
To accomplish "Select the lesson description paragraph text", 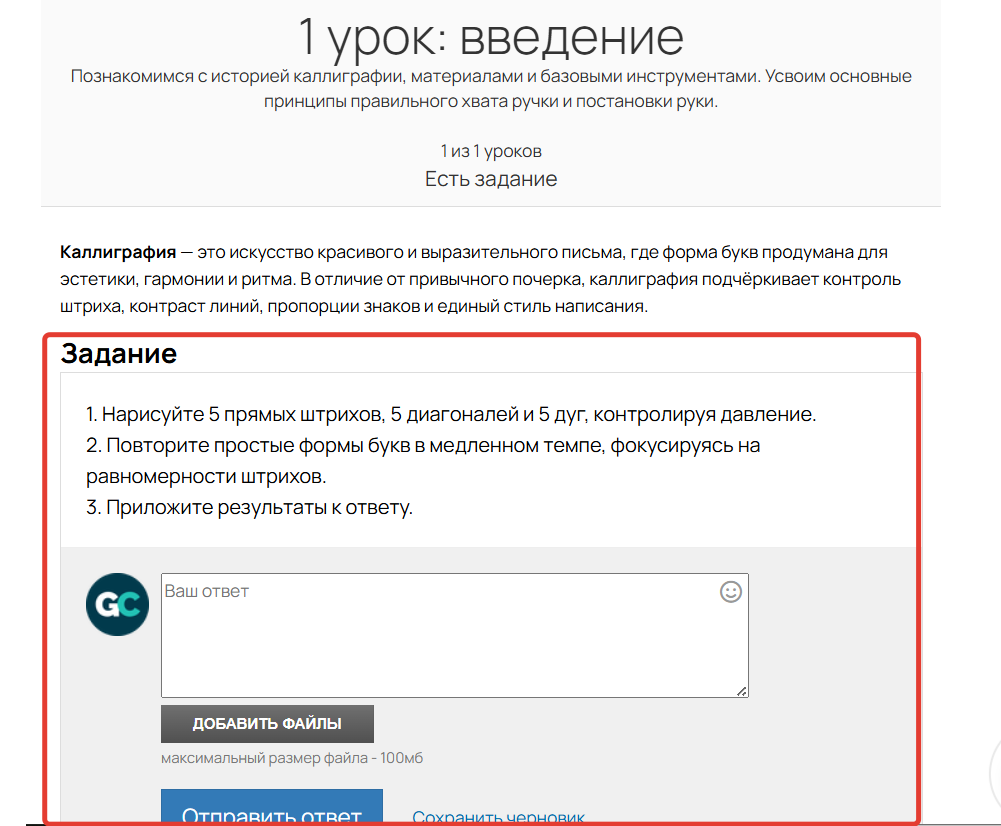I will (x=490, y=88).
